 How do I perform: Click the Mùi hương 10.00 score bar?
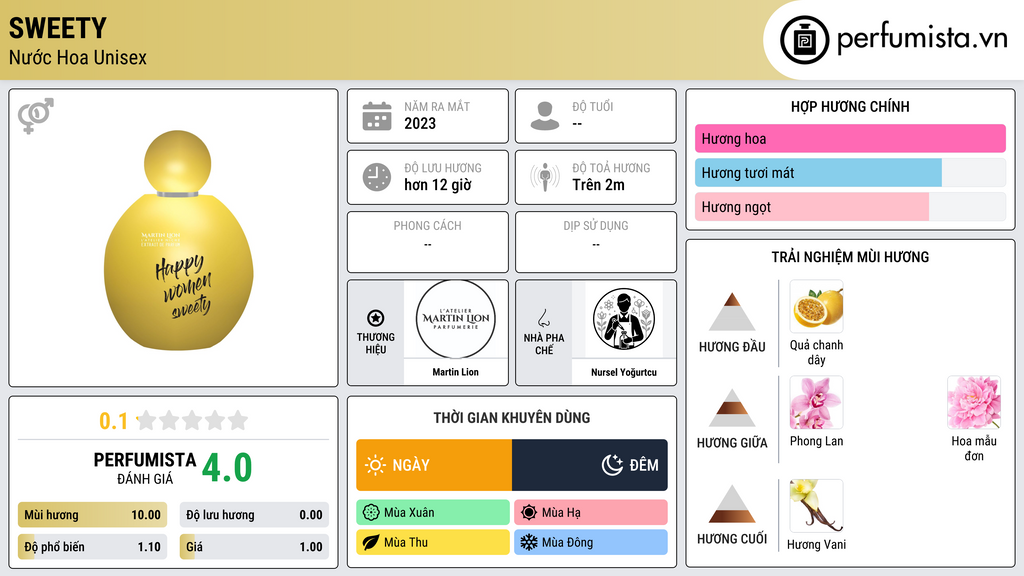click(92, 515)
